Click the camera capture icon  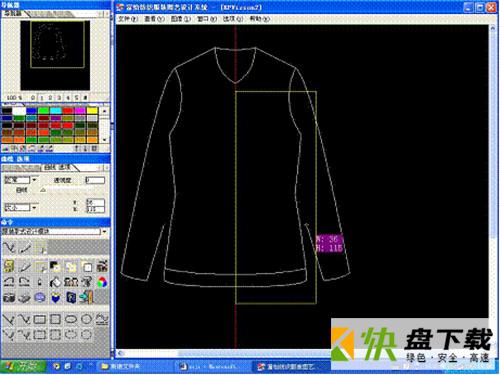[x=9, y=297]
